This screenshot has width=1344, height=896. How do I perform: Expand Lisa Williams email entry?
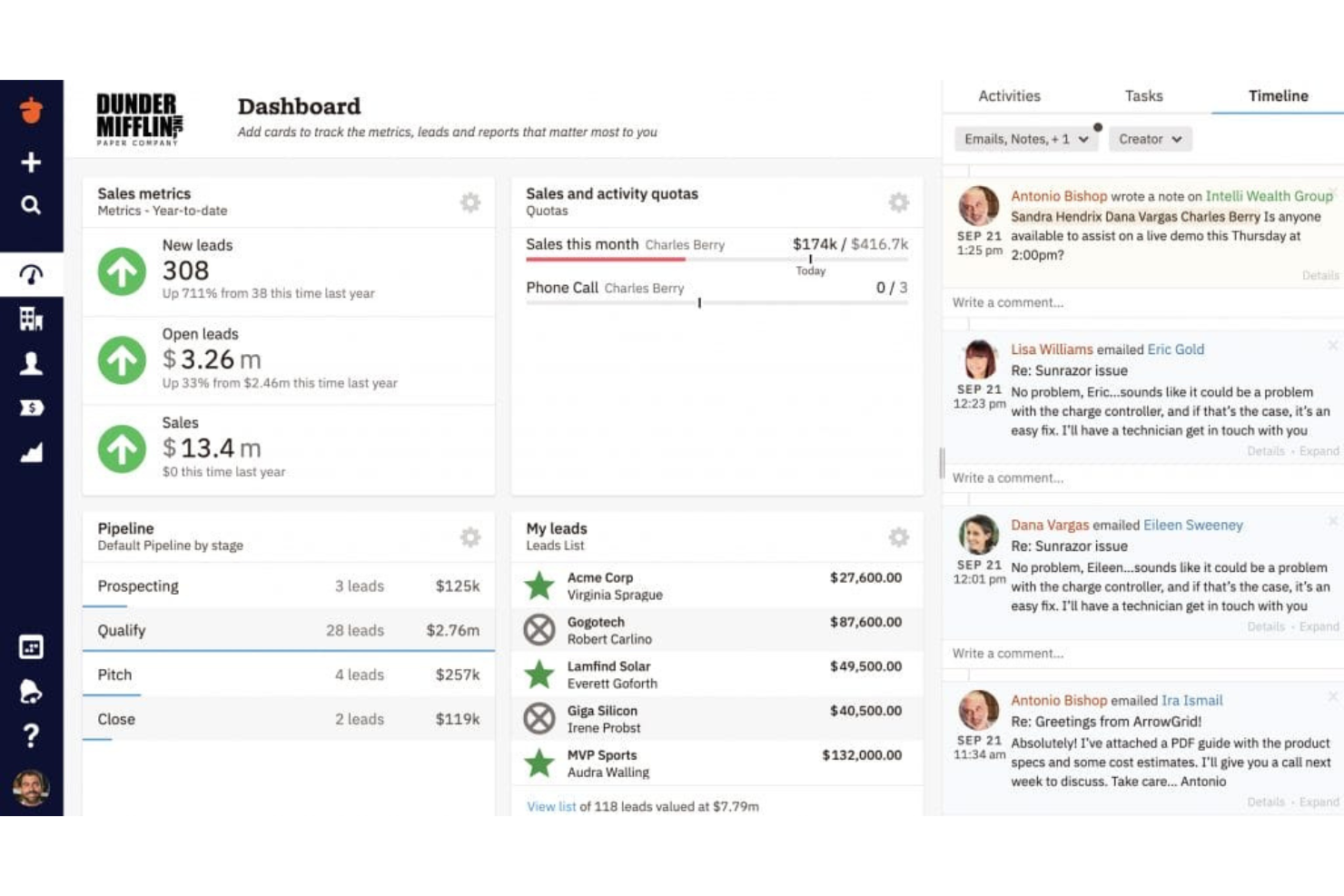(1319, 451)
